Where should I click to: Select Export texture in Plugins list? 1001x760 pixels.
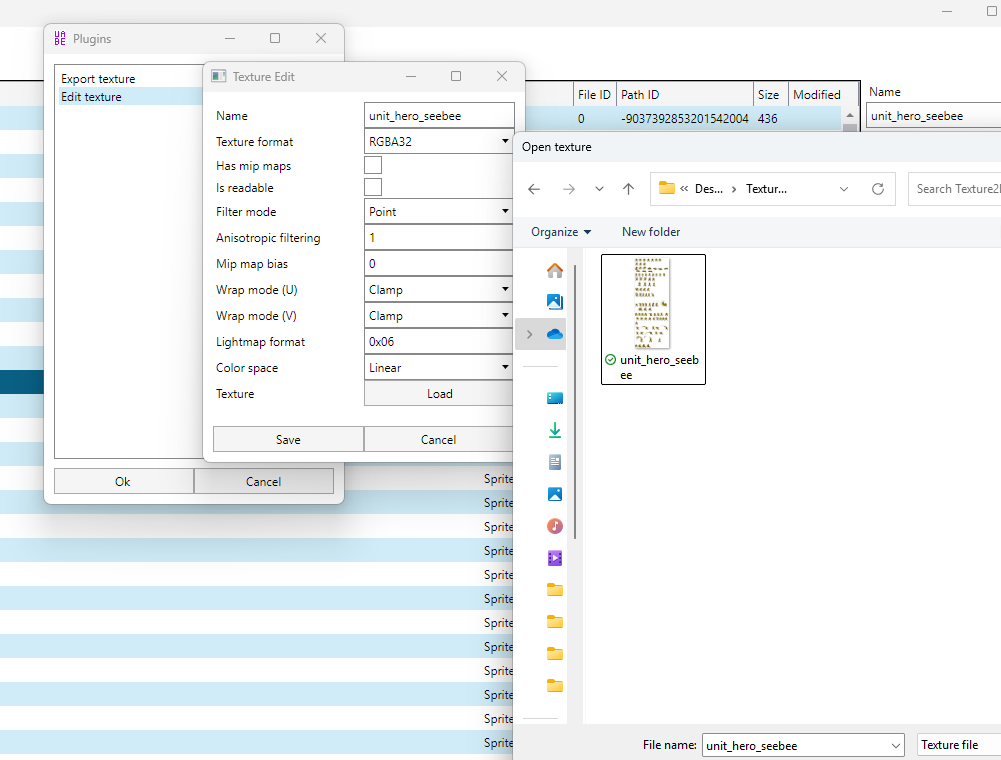pyautogui.click(x=98, y=79)
